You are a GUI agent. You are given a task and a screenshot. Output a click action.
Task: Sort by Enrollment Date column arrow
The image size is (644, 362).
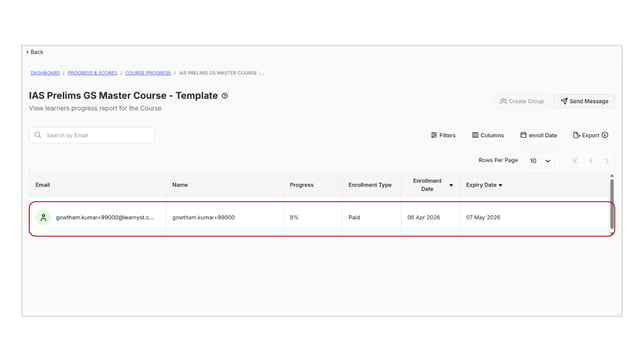point(451,185)
